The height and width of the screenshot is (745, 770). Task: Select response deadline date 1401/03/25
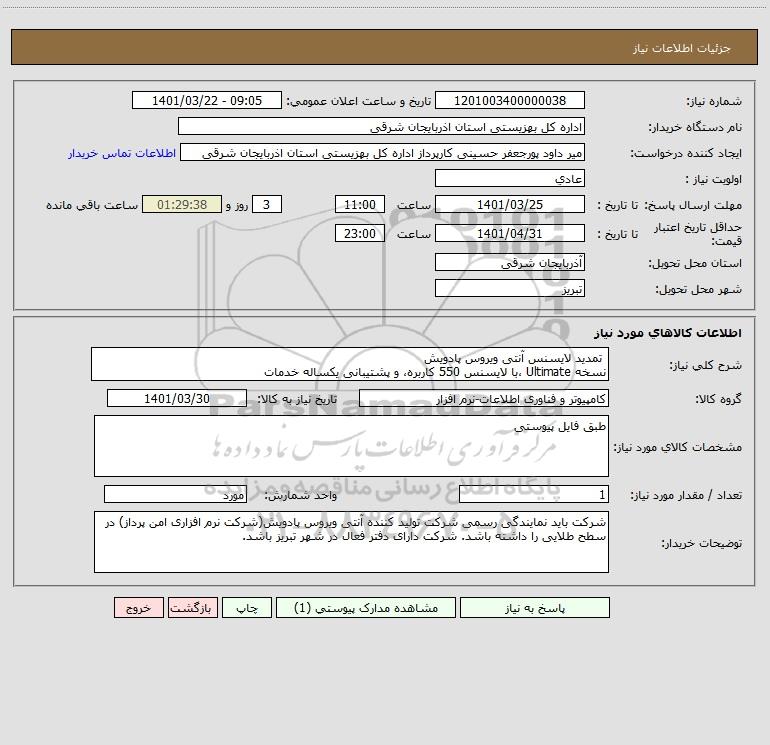[510, 204]
